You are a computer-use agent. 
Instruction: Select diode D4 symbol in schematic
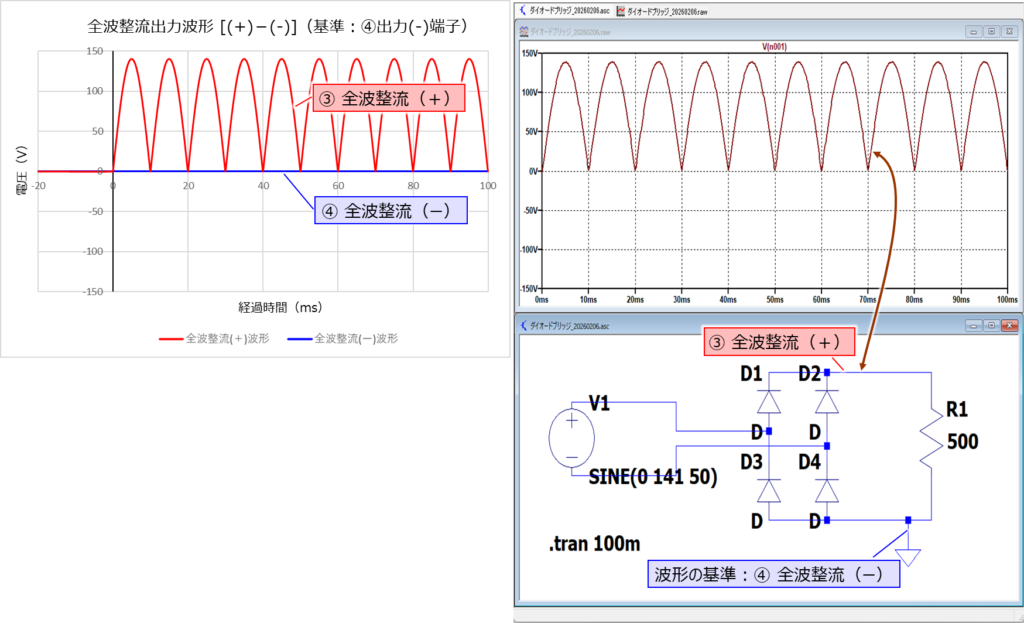click(x=826, y=490)
